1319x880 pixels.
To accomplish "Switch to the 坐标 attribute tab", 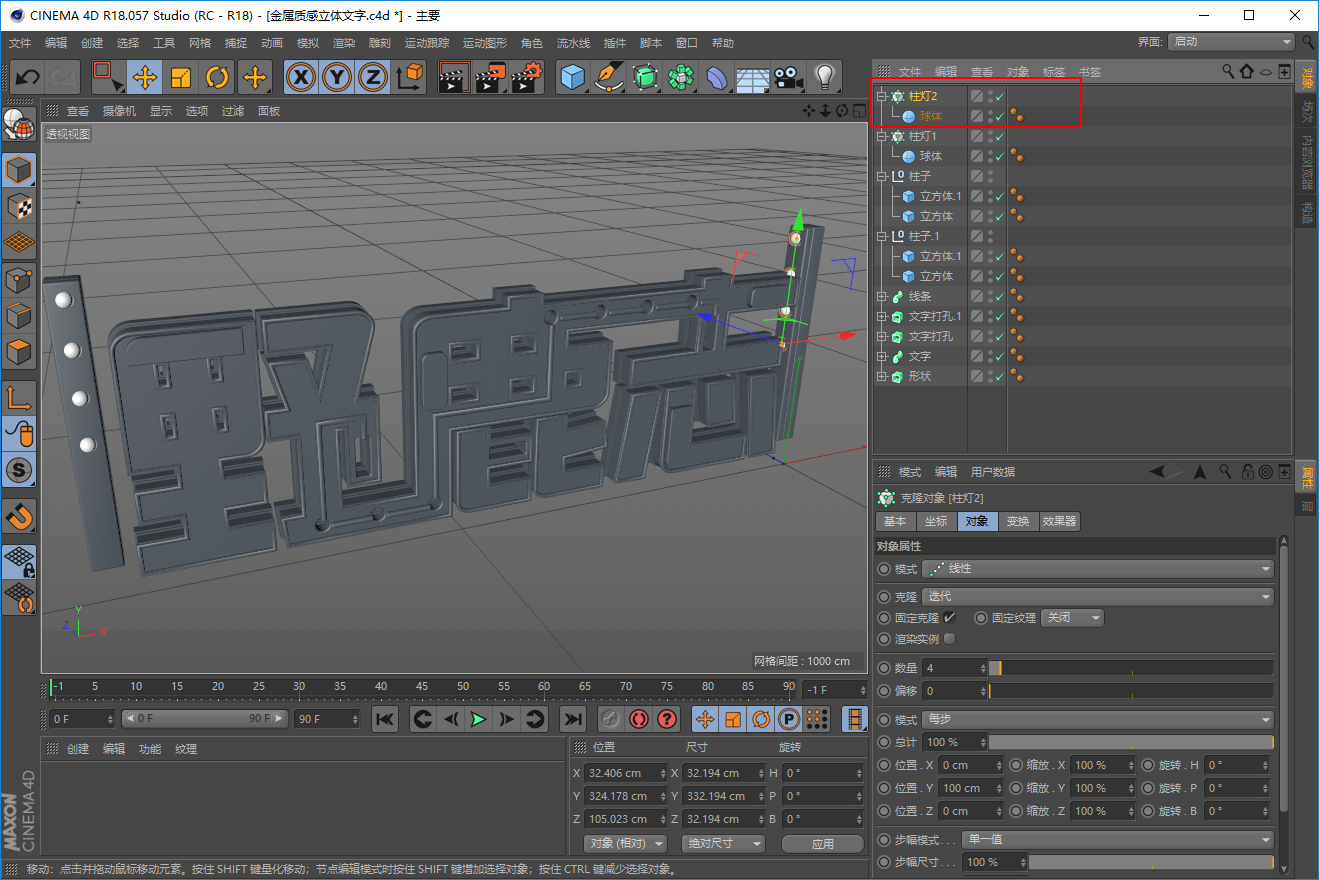I will [936, 522].
